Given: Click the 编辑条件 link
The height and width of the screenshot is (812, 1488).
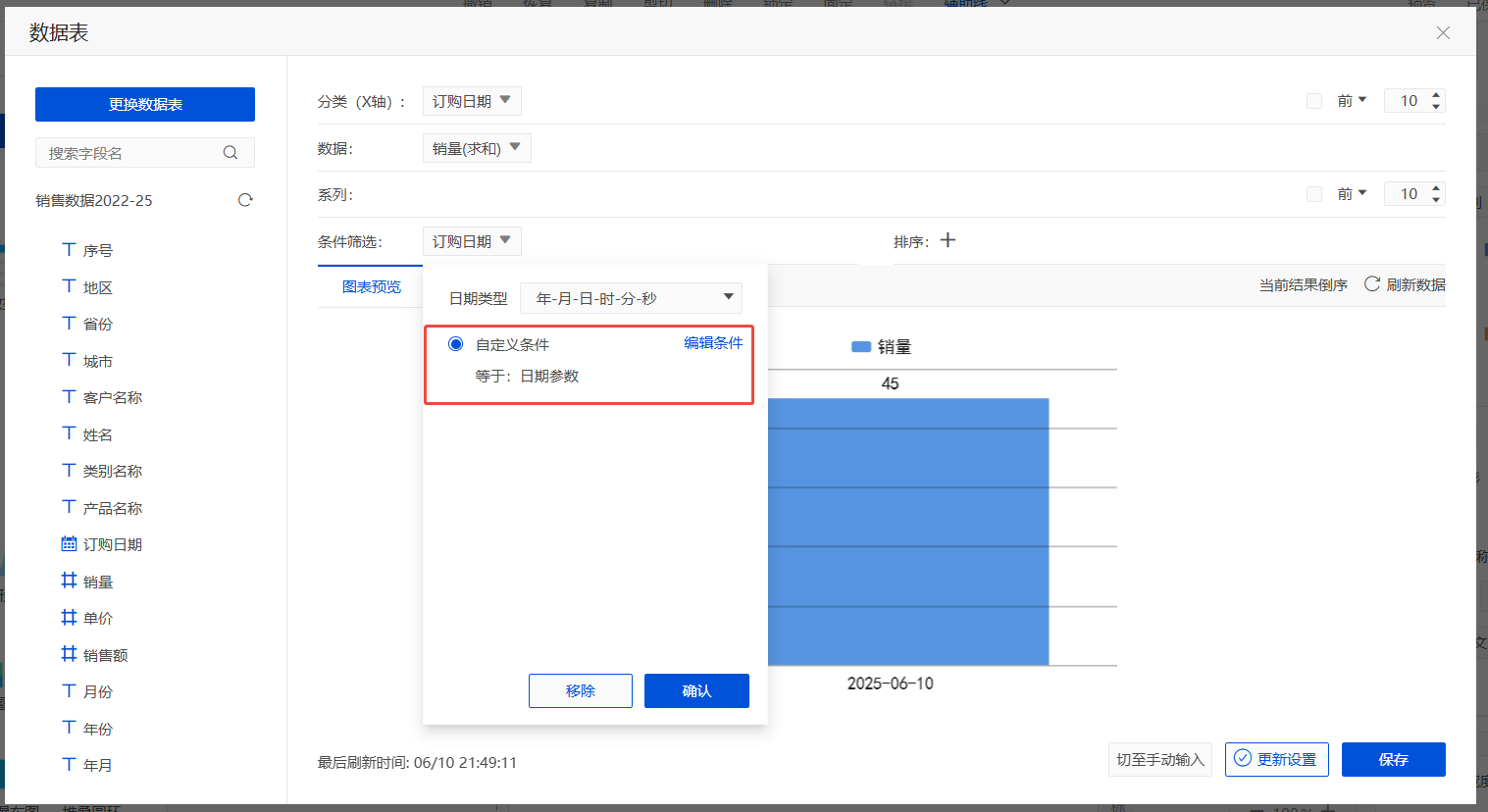Looking at the screenshot, I should [713, 343].
